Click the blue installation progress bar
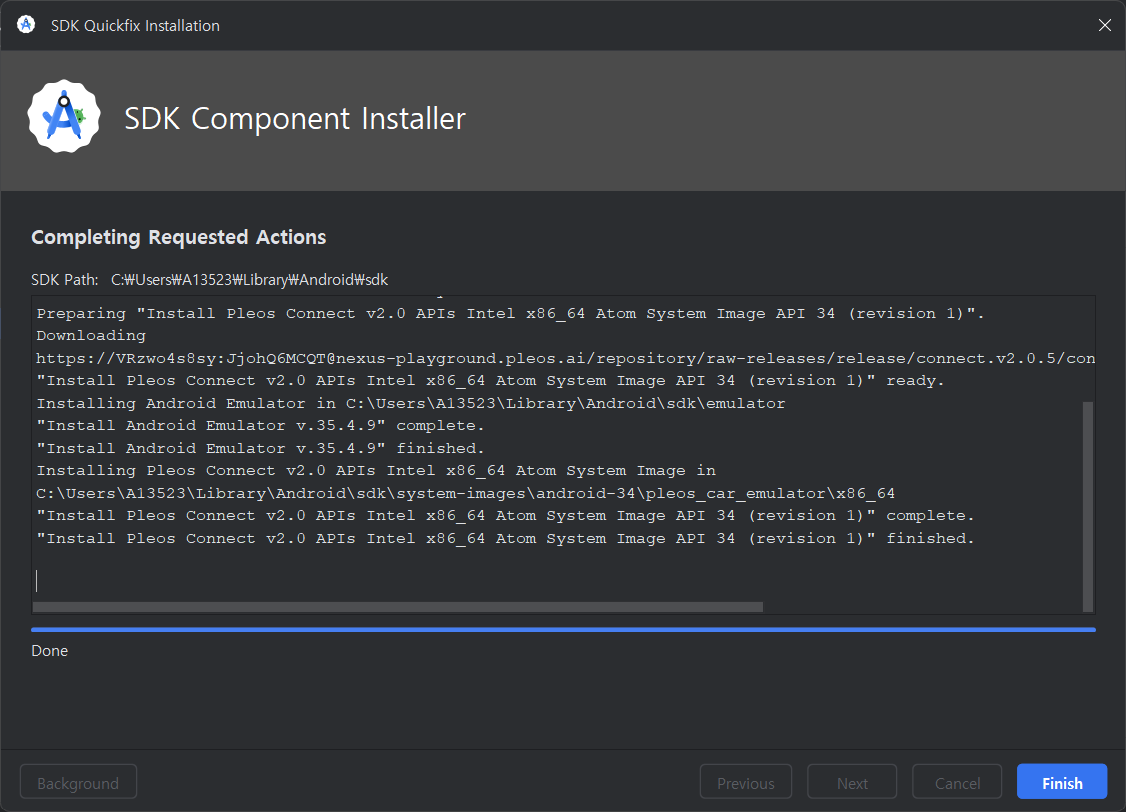Screen dimensions: 1126x812 [563, 630]
